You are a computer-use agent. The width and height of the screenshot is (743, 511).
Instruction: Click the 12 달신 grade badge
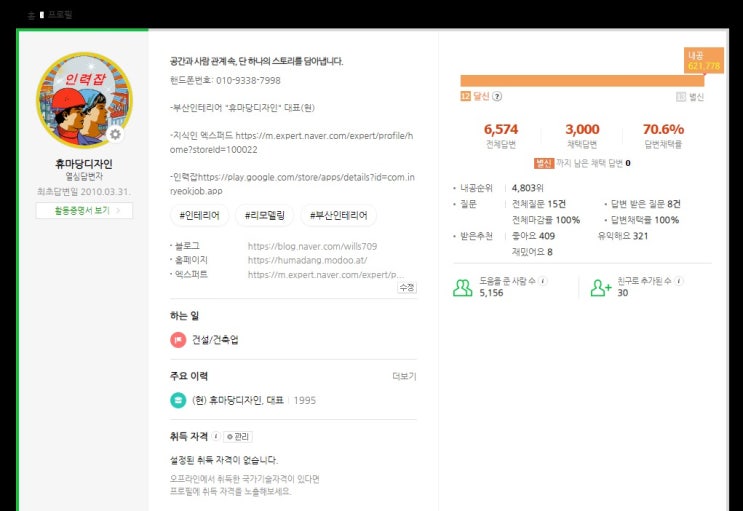click(x=465, y=96)
